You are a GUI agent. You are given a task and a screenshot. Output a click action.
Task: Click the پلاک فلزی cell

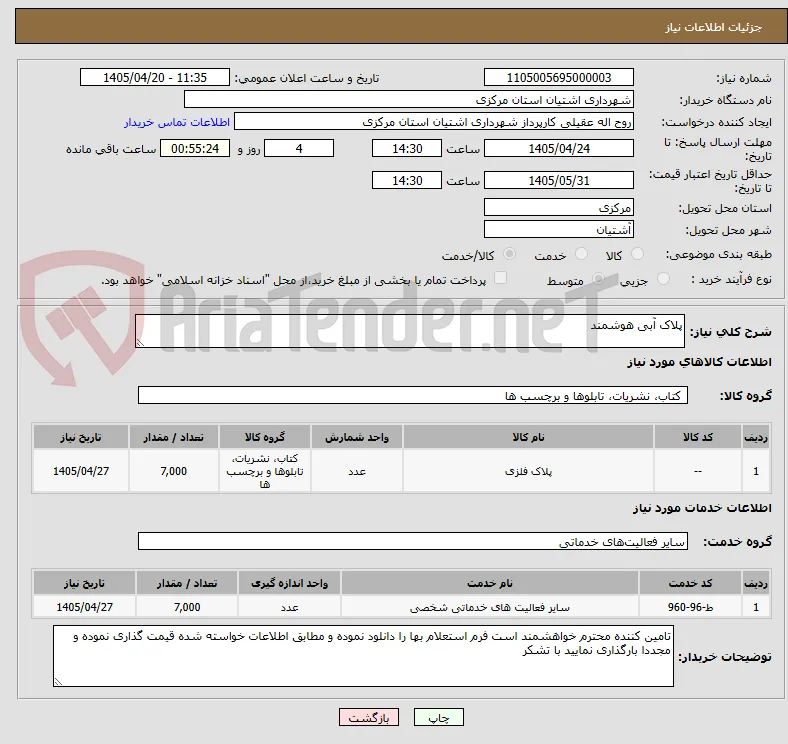click(x=528, y=471)
